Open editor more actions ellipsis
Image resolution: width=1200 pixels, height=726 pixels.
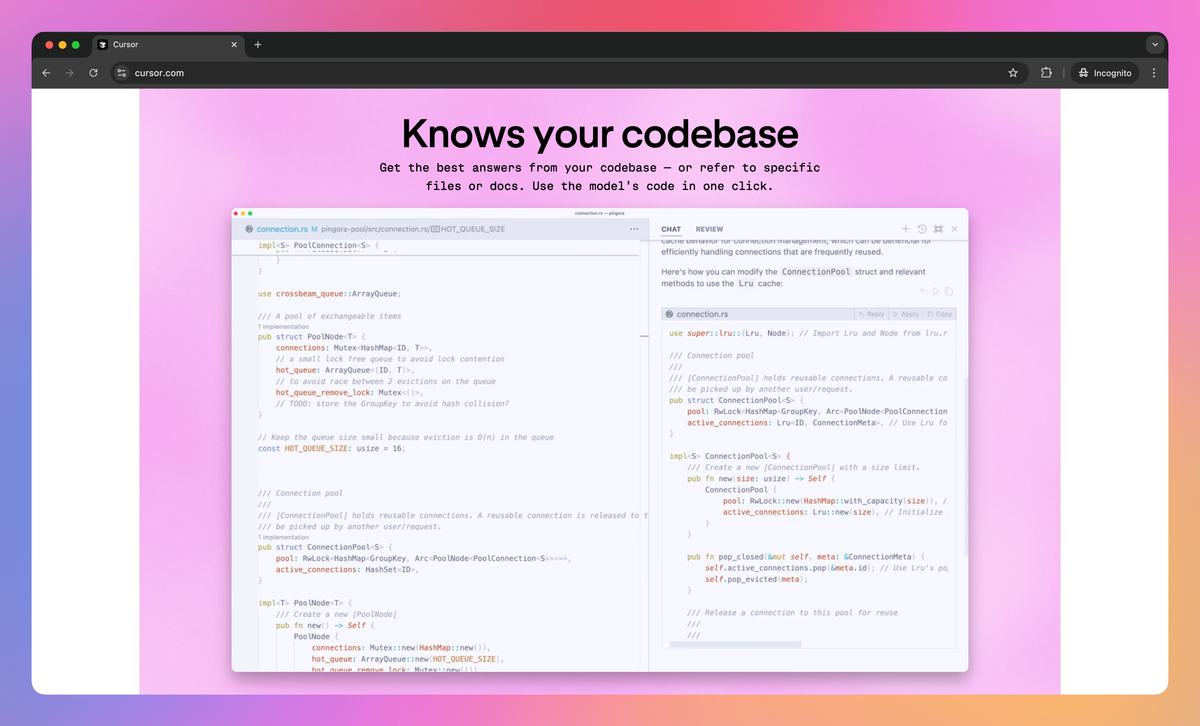[x=634, y=229]
